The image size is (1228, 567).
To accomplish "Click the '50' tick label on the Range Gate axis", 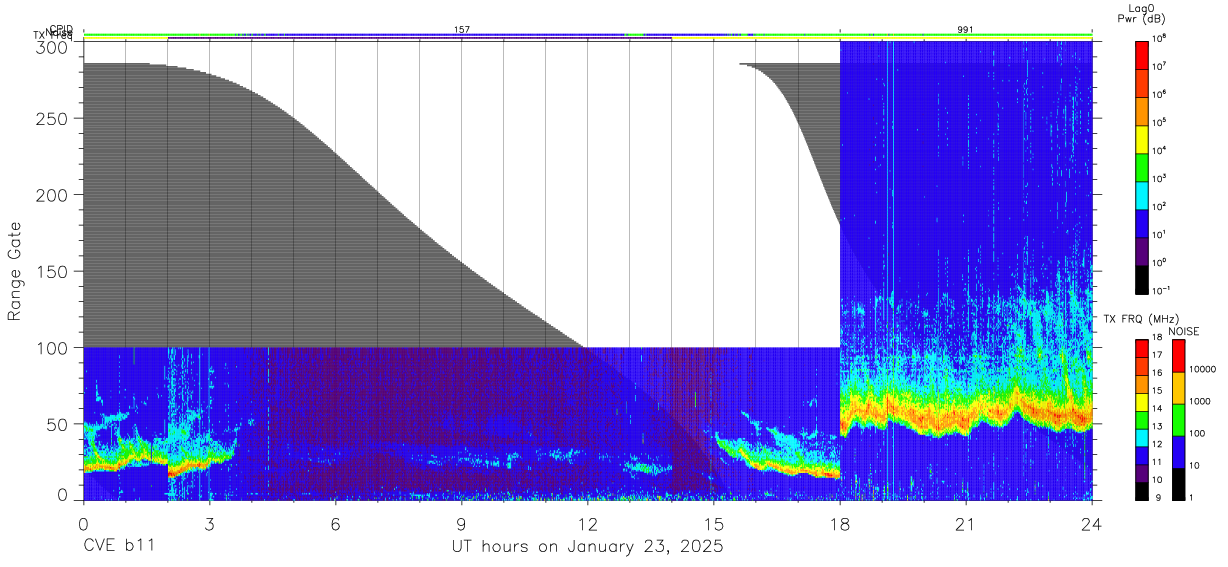I will point(58,424).
